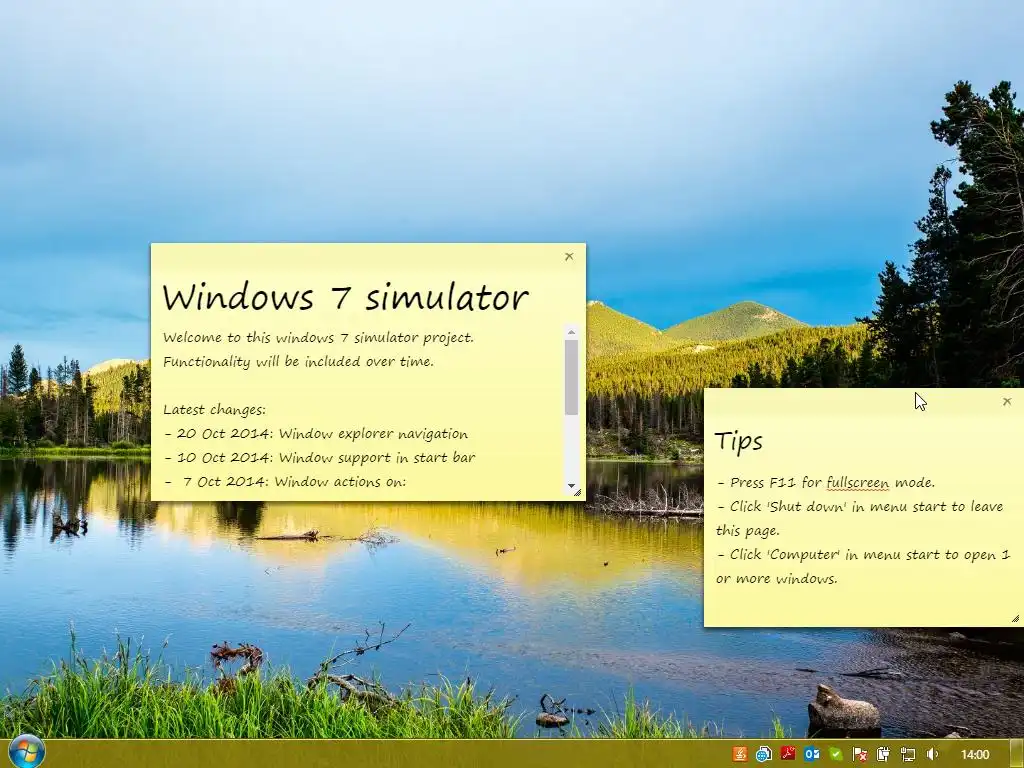Click the 'Windows 7 simulator' note heading

pos(345,297)
